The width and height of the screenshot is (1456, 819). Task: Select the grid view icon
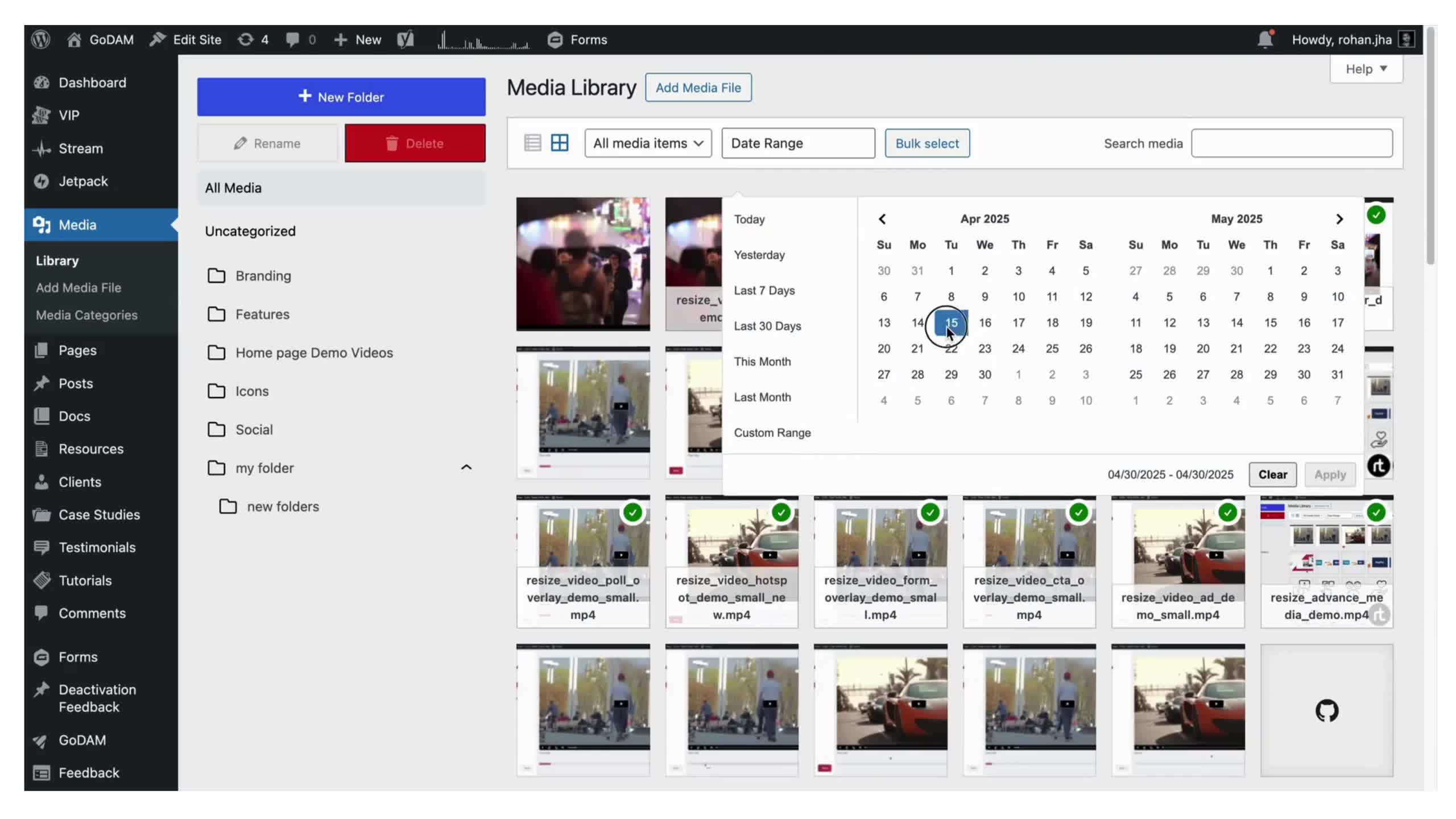(x=560, y=143)
